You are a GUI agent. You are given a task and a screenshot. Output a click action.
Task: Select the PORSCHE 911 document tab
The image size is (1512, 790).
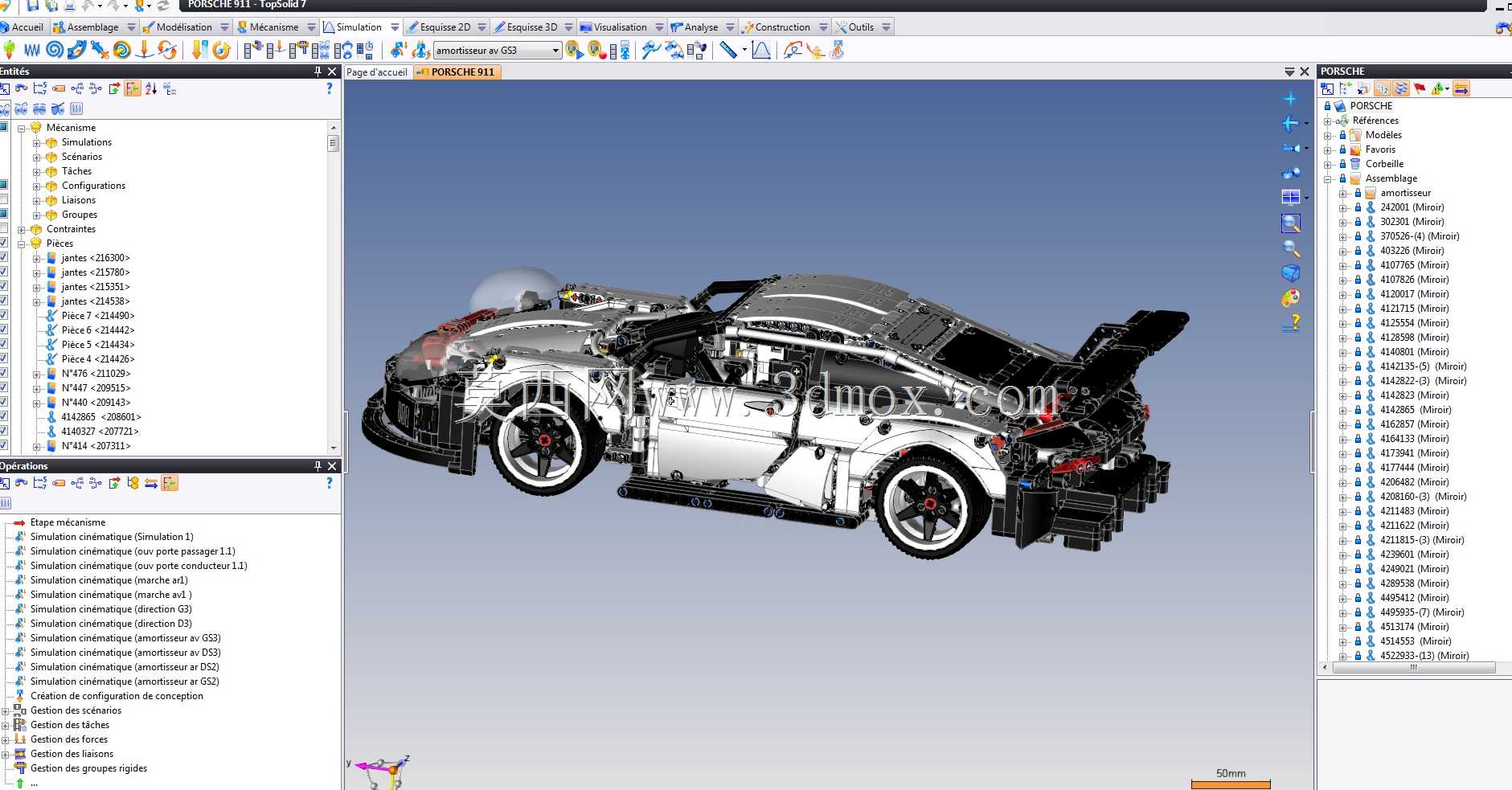click(457, 72)
